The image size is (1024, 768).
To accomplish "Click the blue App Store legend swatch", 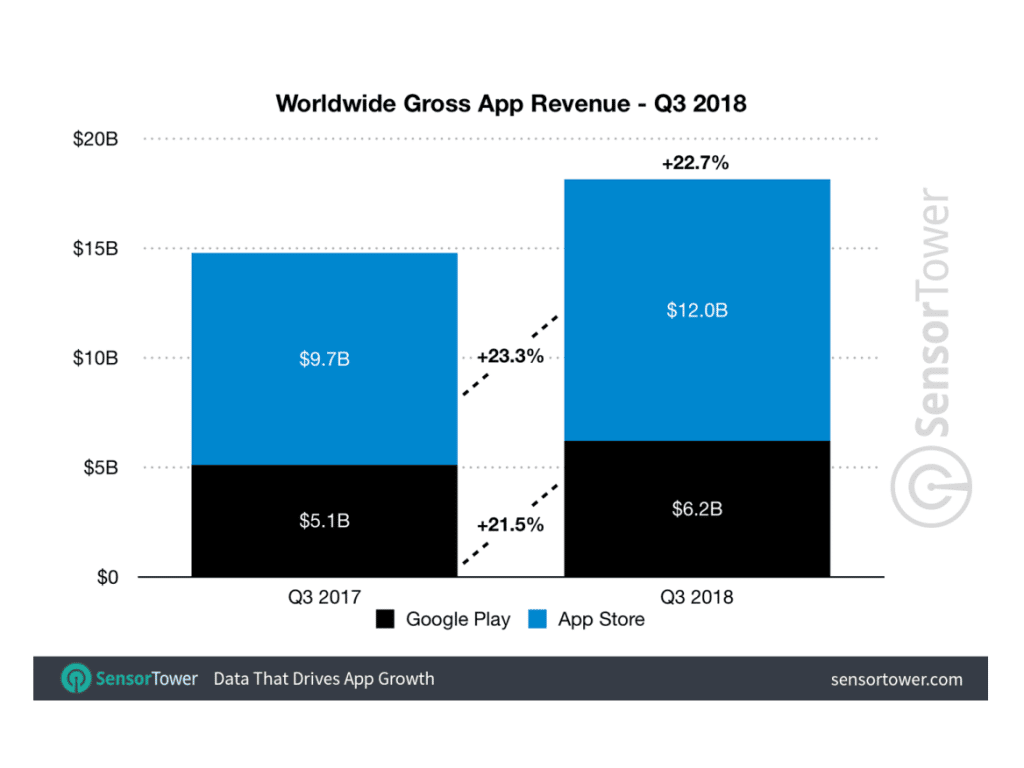I will [539, 620].
